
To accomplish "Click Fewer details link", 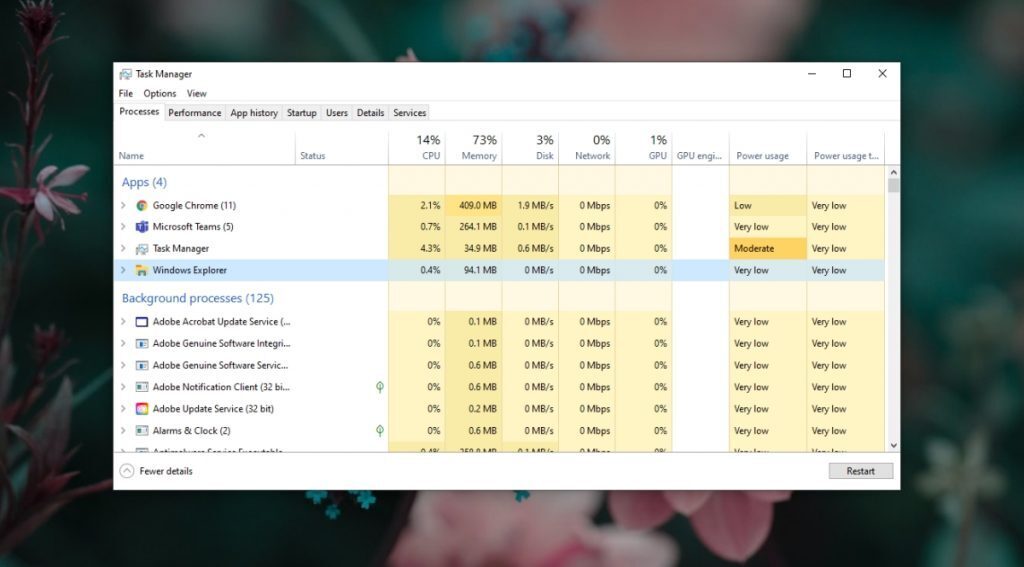I will pyautogui.click(x=166, y=471).
